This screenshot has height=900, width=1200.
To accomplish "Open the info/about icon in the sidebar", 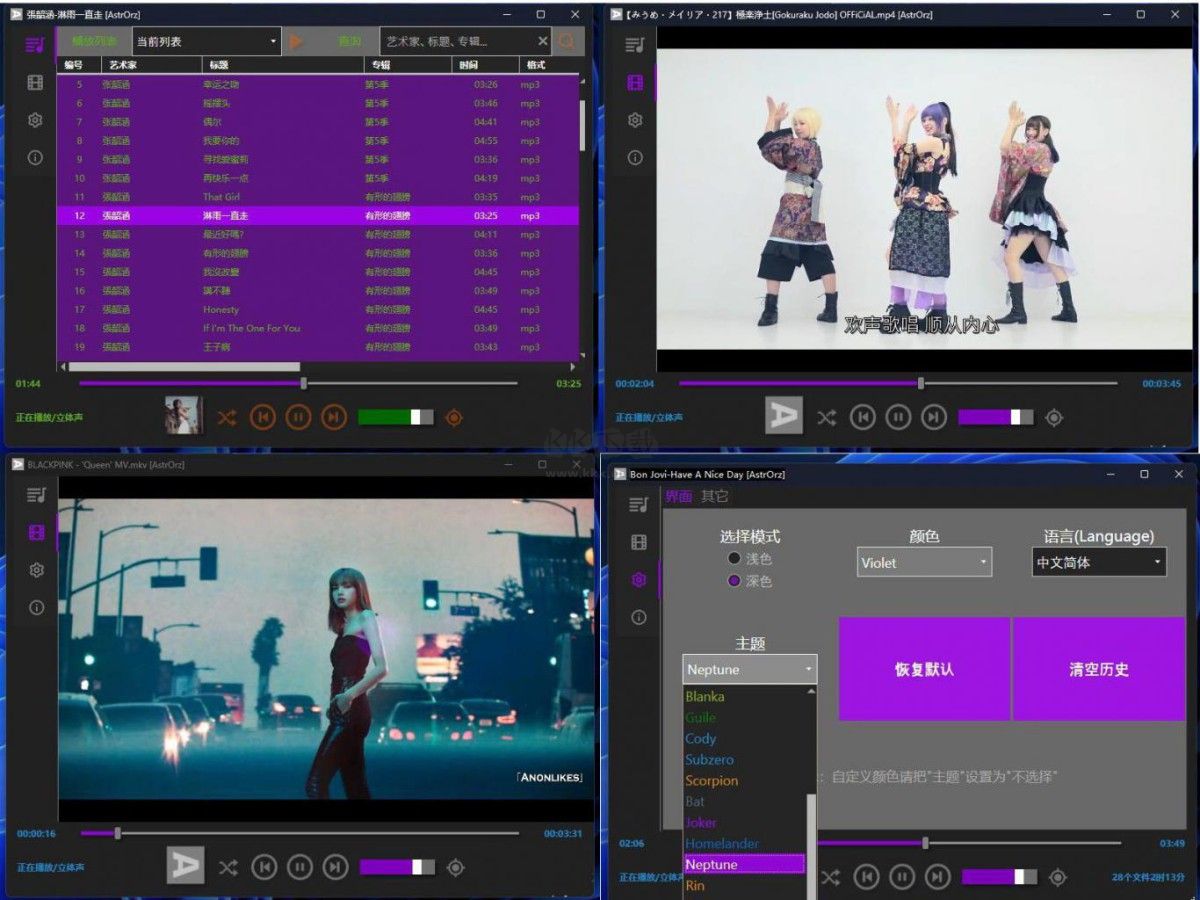I will 35,157.
